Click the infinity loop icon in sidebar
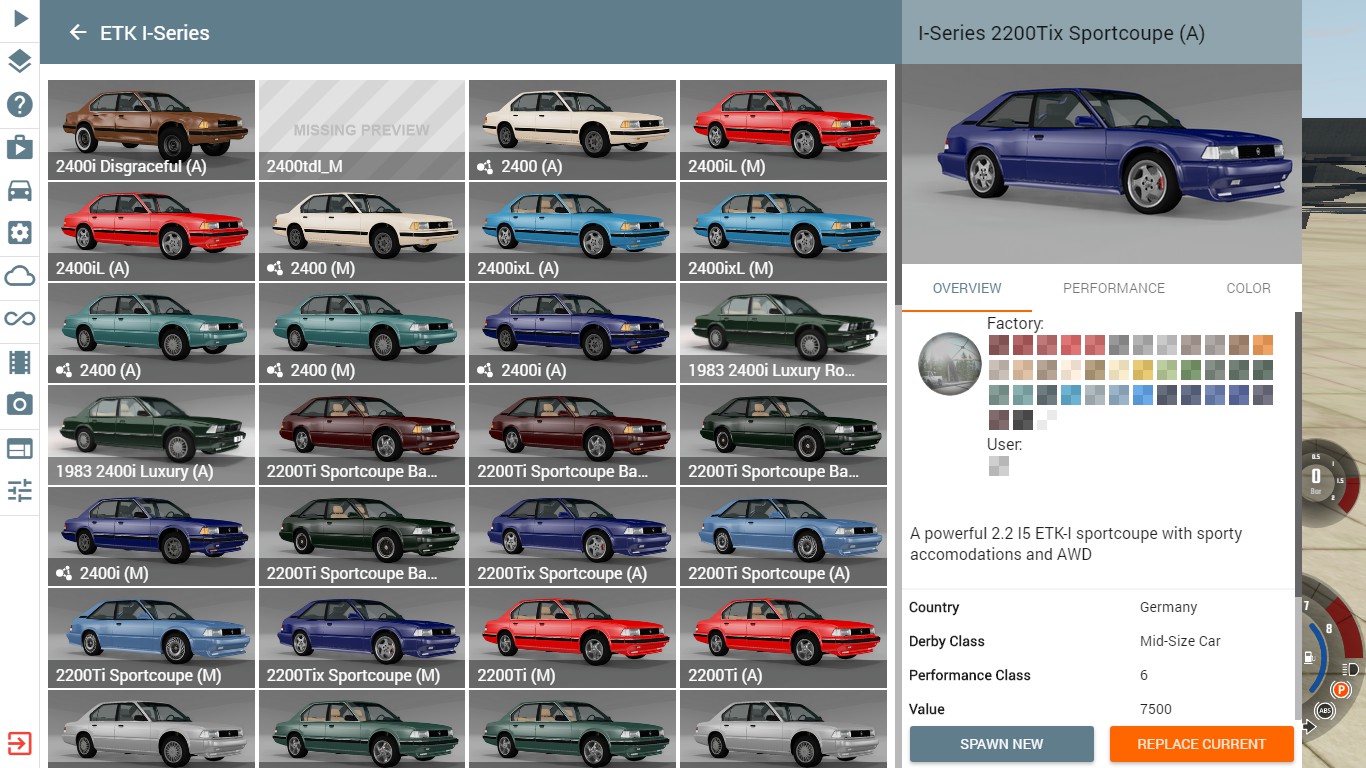The image size is (1366, 768). [x=20, y=319]
